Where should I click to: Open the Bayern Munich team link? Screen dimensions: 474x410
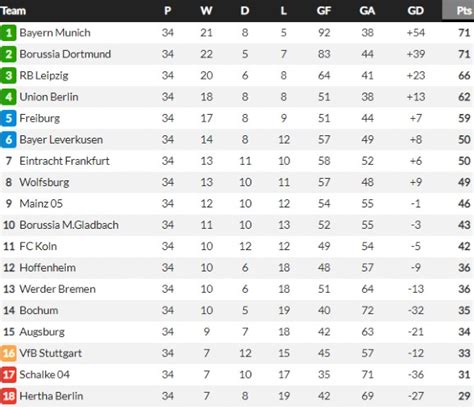pos(55,33)
